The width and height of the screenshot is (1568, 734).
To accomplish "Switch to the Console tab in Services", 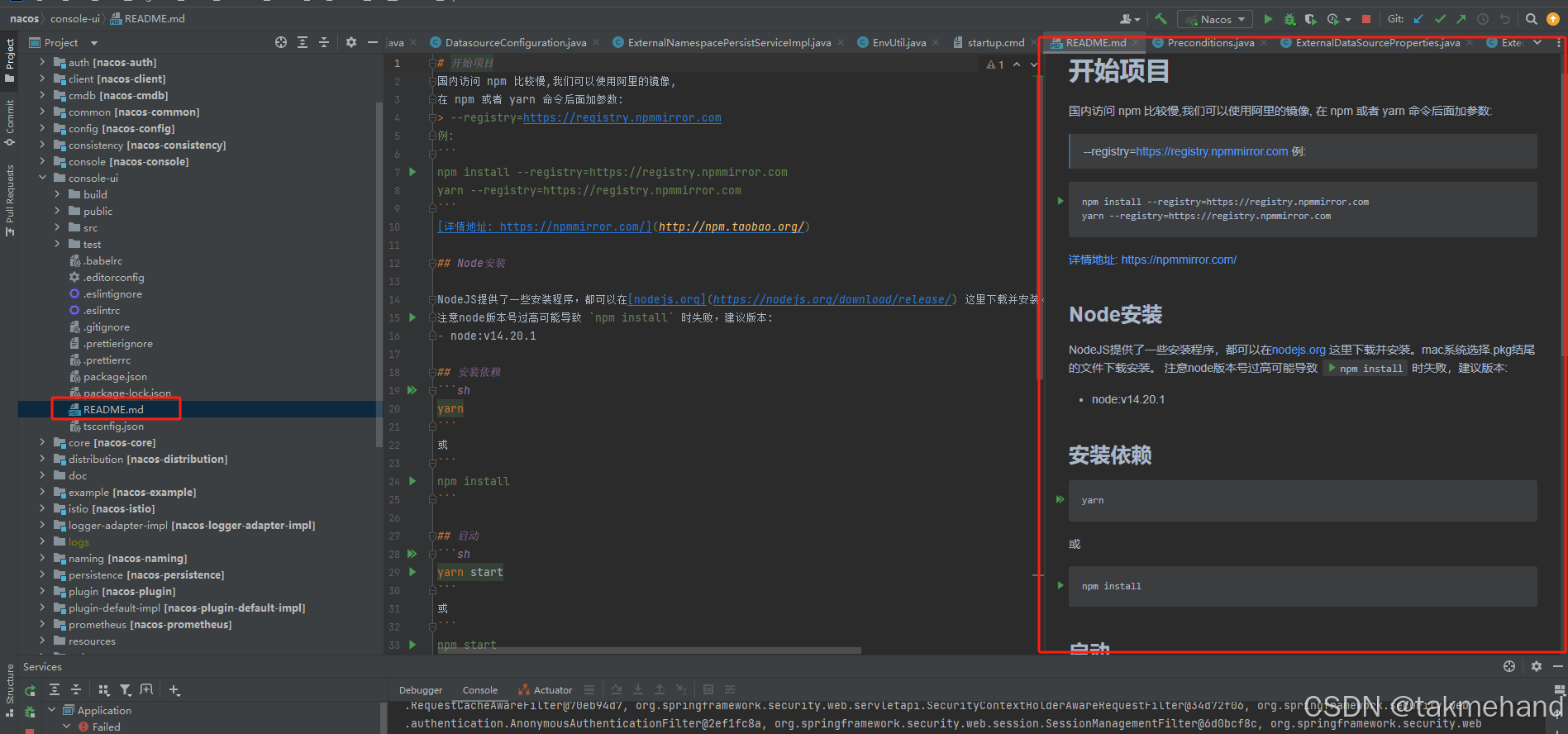I will point(479,690).
